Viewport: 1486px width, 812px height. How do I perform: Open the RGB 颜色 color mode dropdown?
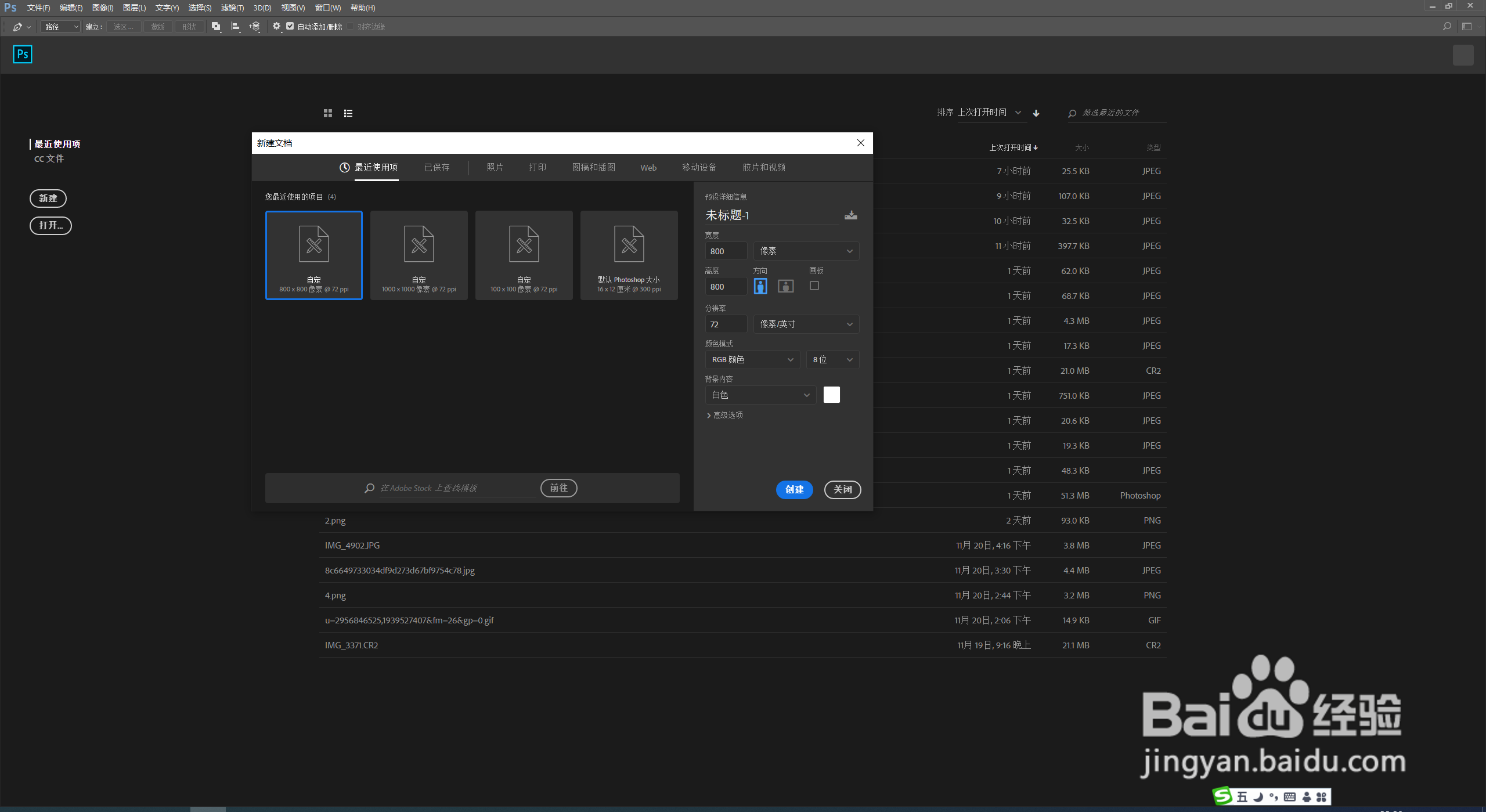pos(752,359)
